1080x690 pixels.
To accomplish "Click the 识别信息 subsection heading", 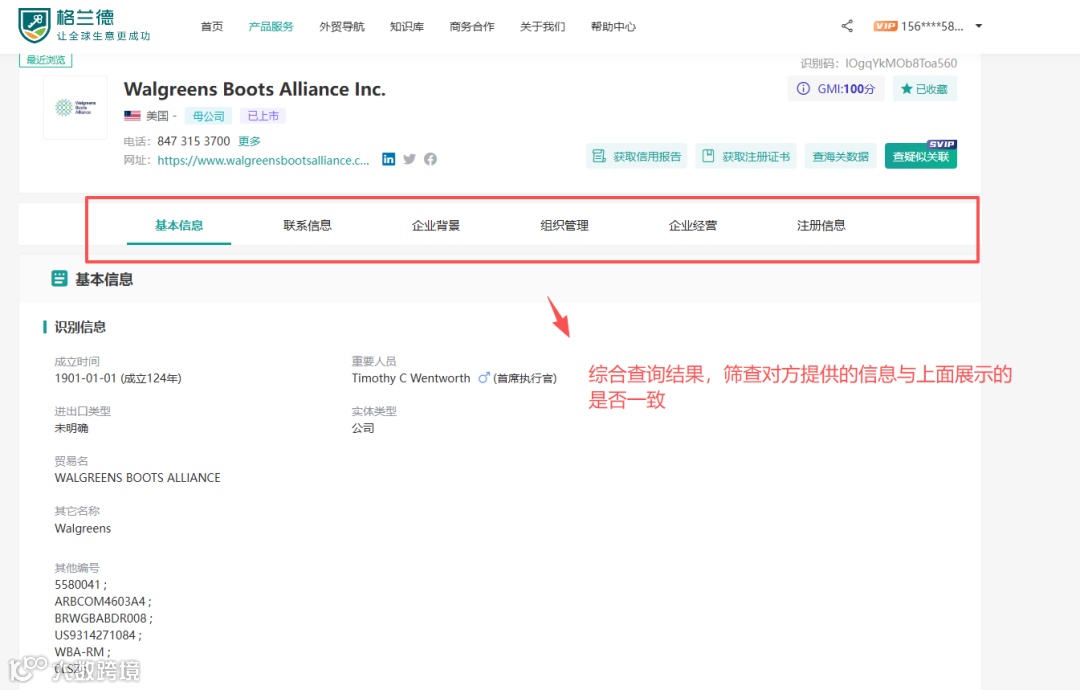I will [80, 327].
